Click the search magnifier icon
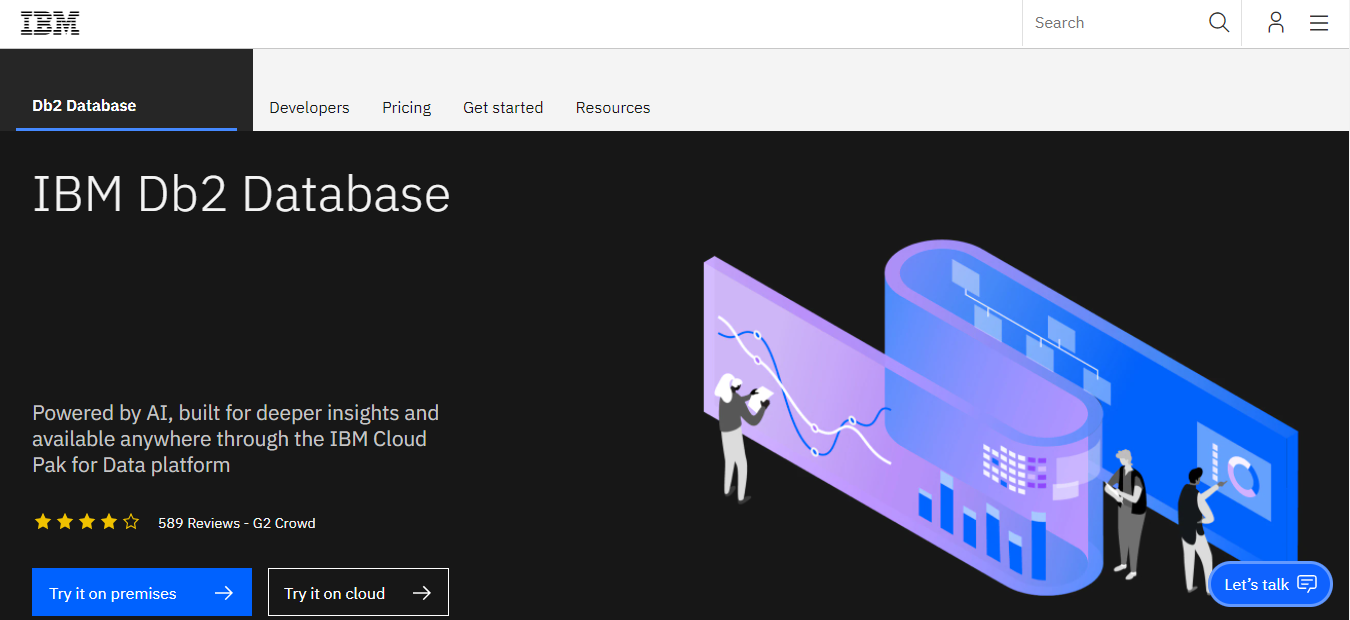This screenshot has width=1350, height=620. tap(1218, 23)
